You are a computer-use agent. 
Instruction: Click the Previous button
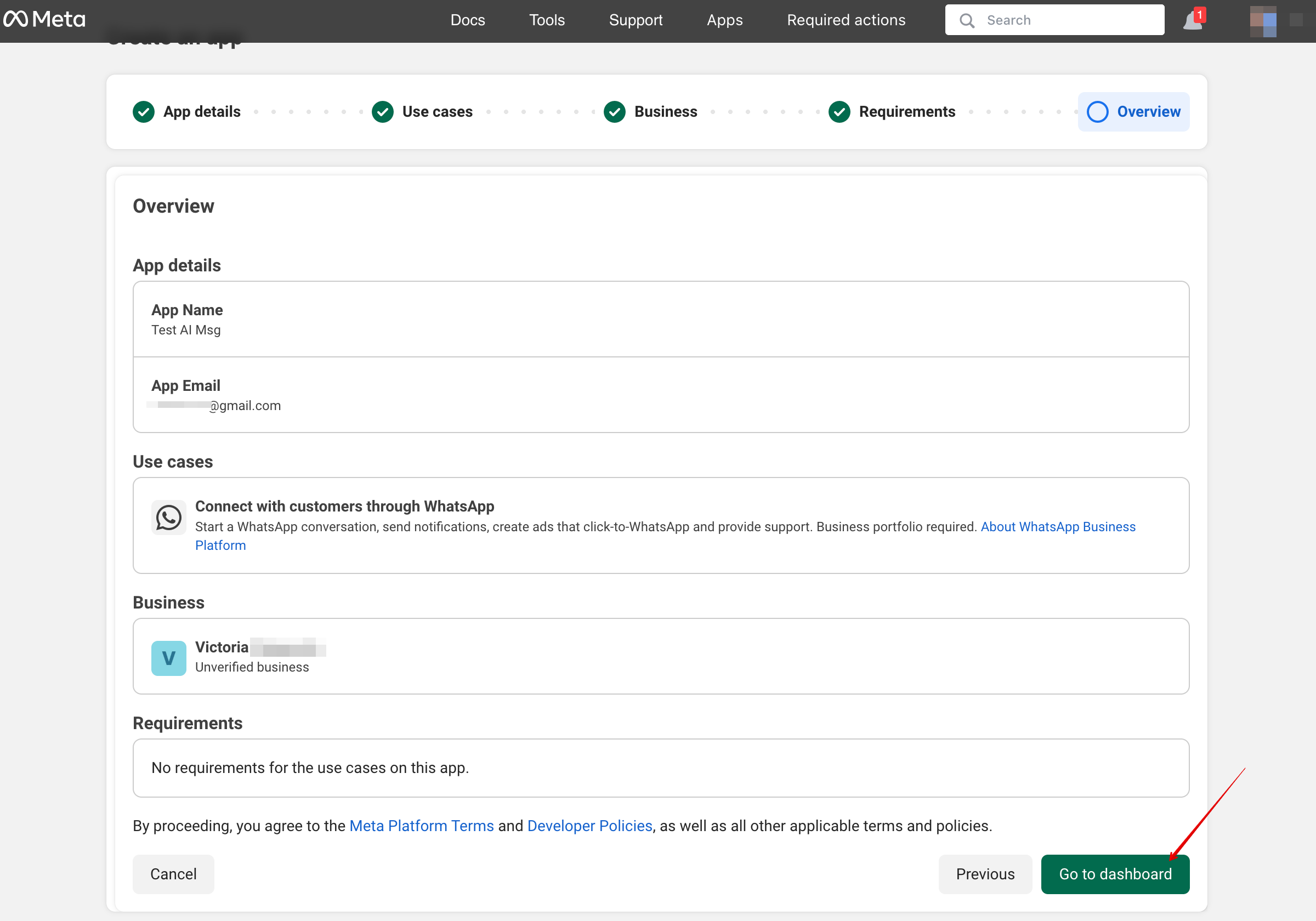pyautogui.click(x=985, y=873)
